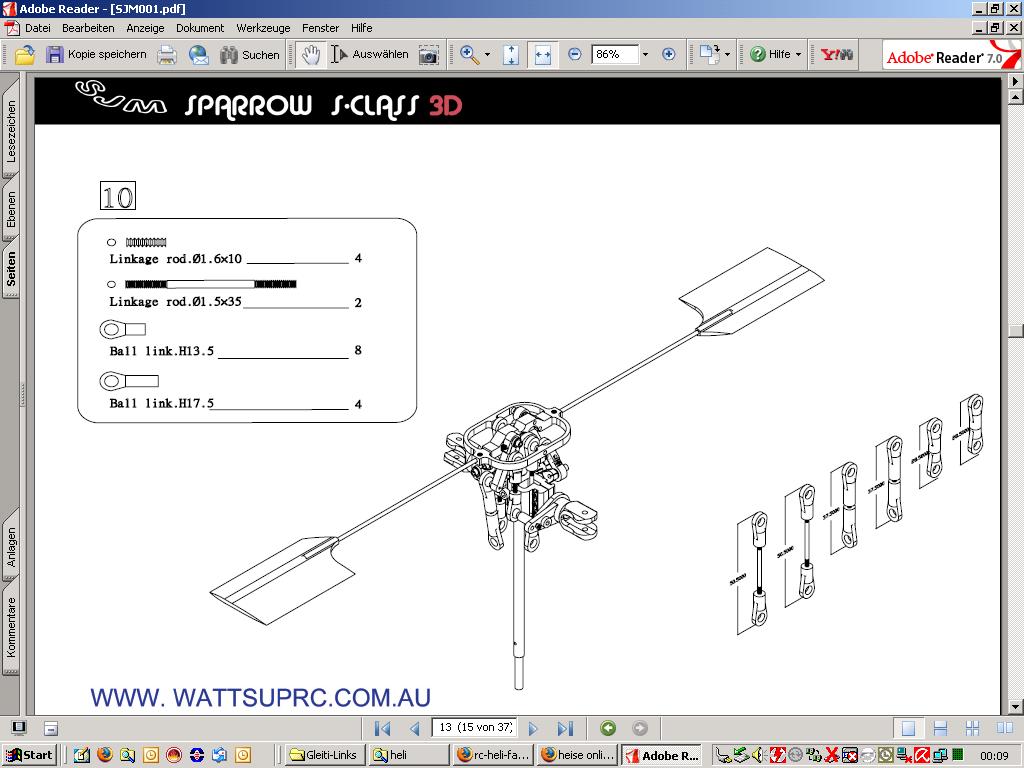Activate the Hand tool
1024x768 pixels.
tap(310, 55)
